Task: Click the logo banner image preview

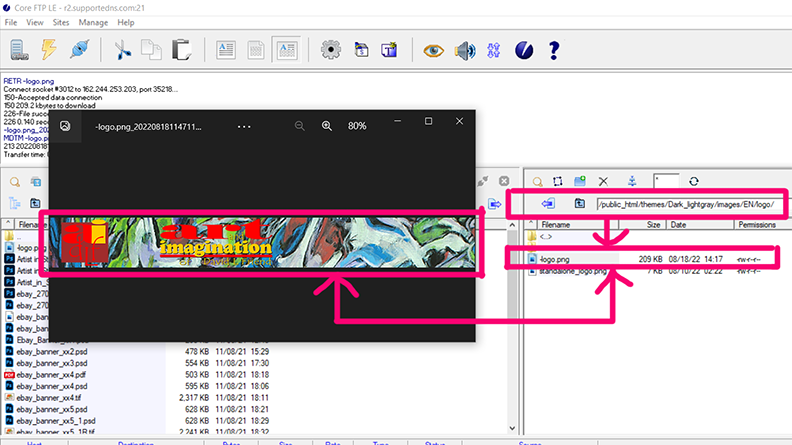Action: pyautogui.click(x=262, y=242)
